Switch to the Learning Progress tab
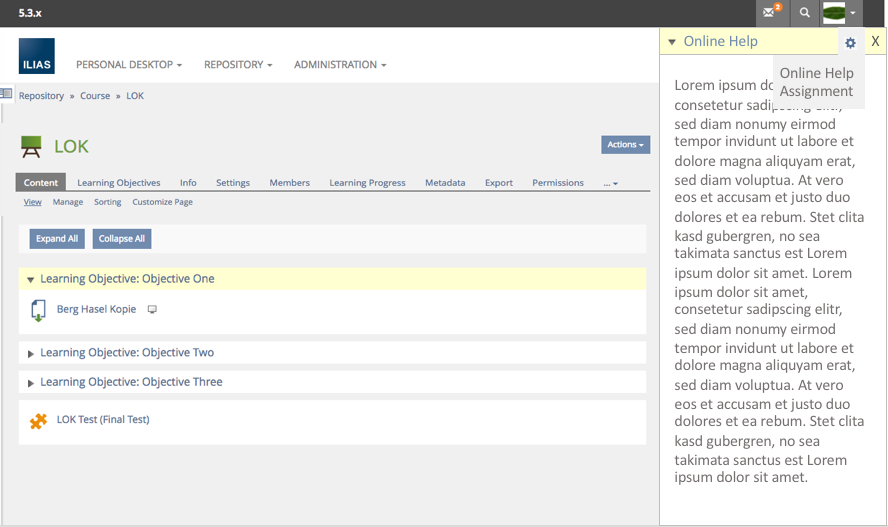The width and height of the screenshot is (888, 527). [367, 183]
